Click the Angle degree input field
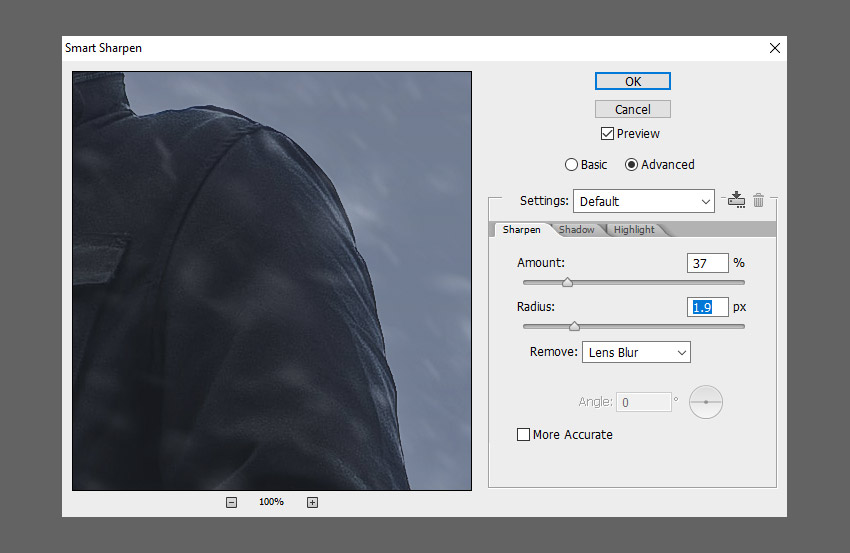 click(643, 402)
